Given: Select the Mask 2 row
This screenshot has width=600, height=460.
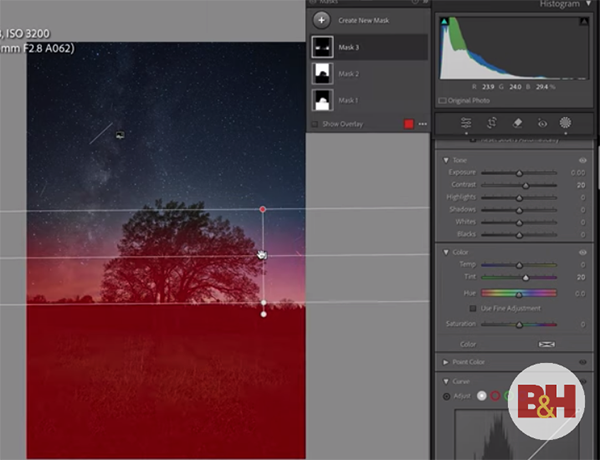Looking at the screenshot, I should [369, 73].
